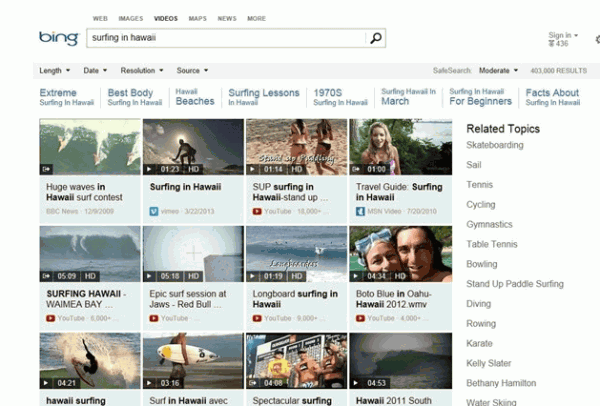This screenshot has width=600, height=406.
Task: Click the Rowing related topic
Action: (481, 324)
